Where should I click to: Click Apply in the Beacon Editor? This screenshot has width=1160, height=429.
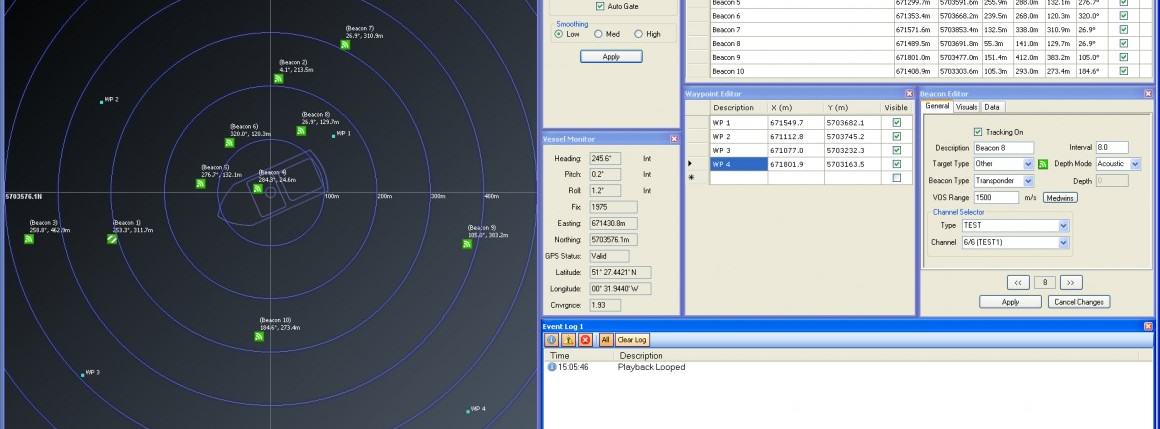coord(1011,303)
